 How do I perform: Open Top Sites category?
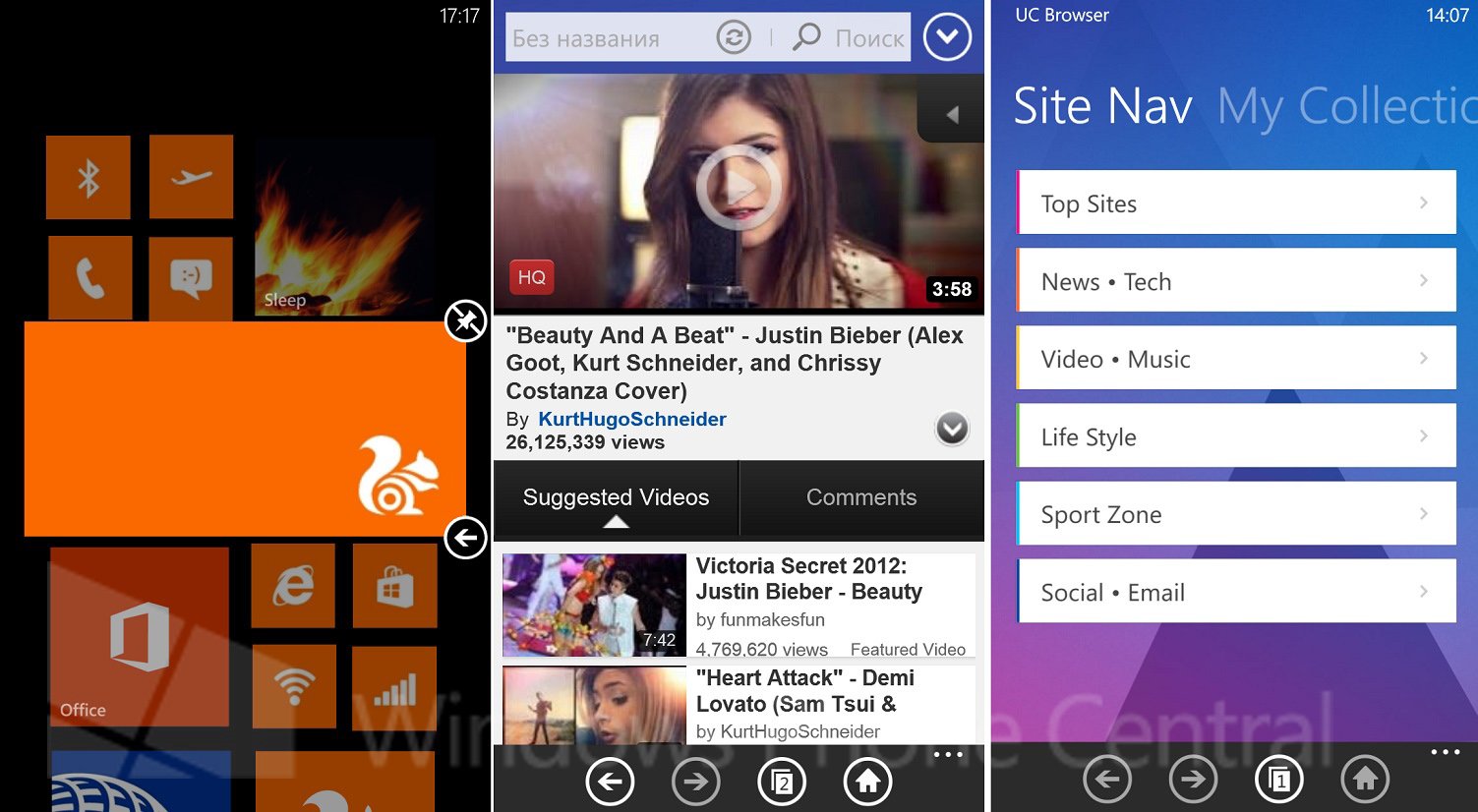tap(1235, 203)
